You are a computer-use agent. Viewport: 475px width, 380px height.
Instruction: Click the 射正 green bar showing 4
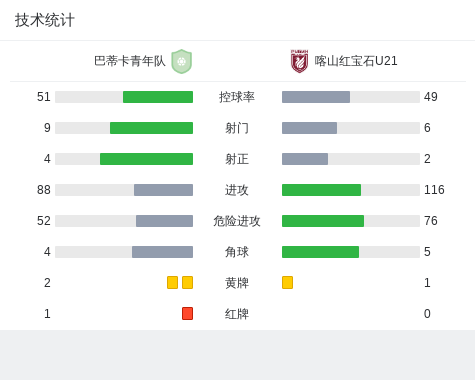click(x=146, y=159)
